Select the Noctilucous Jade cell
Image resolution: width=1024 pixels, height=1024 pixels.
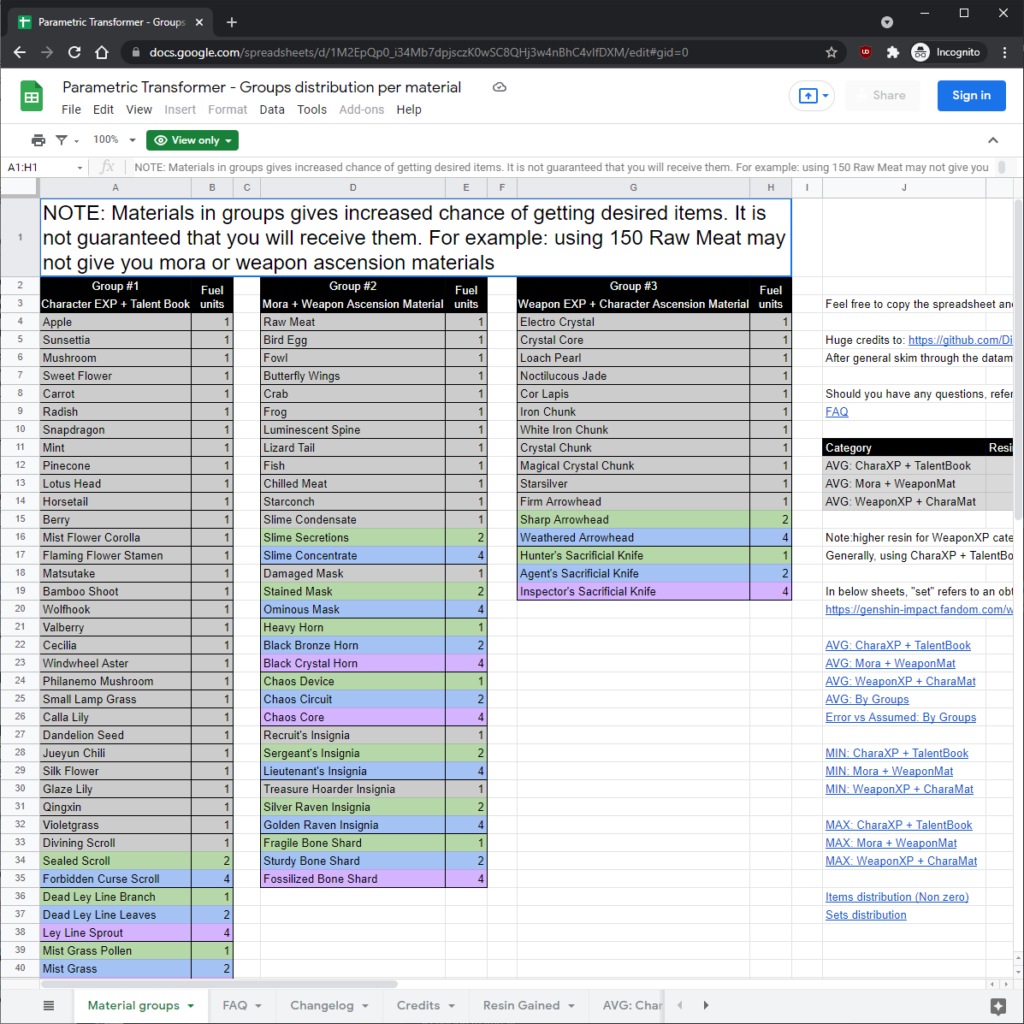point(633,376)
